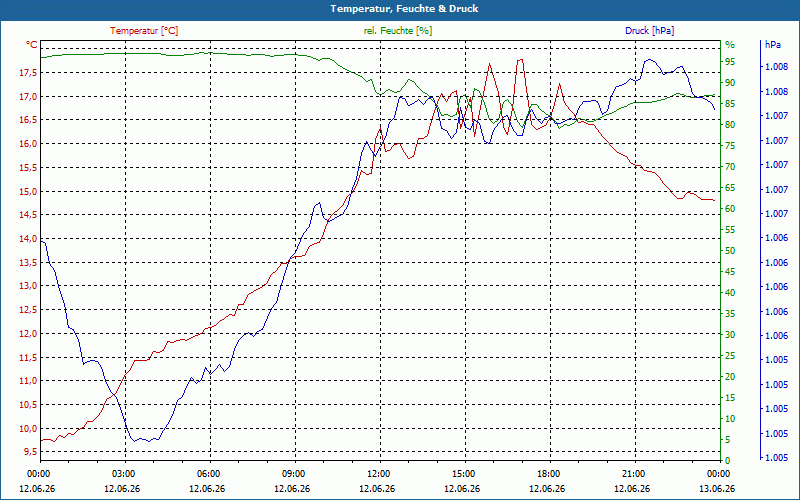Select the green 'rel. Feuchte [%]' legend label
This screenshot has height=500, width=800.
[397, 31]
